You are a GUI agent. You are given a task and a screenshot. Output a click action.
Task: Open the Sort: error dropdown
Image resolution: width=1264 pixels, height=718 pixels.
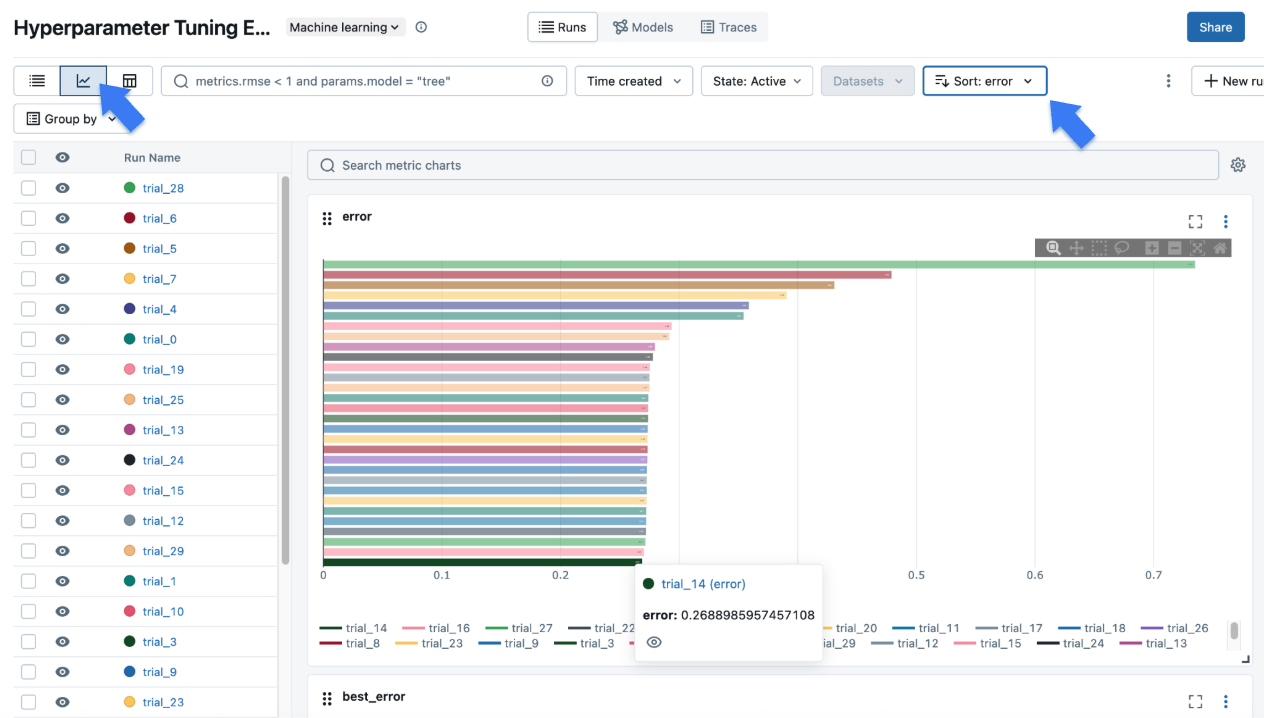click(x=985, y=80)
